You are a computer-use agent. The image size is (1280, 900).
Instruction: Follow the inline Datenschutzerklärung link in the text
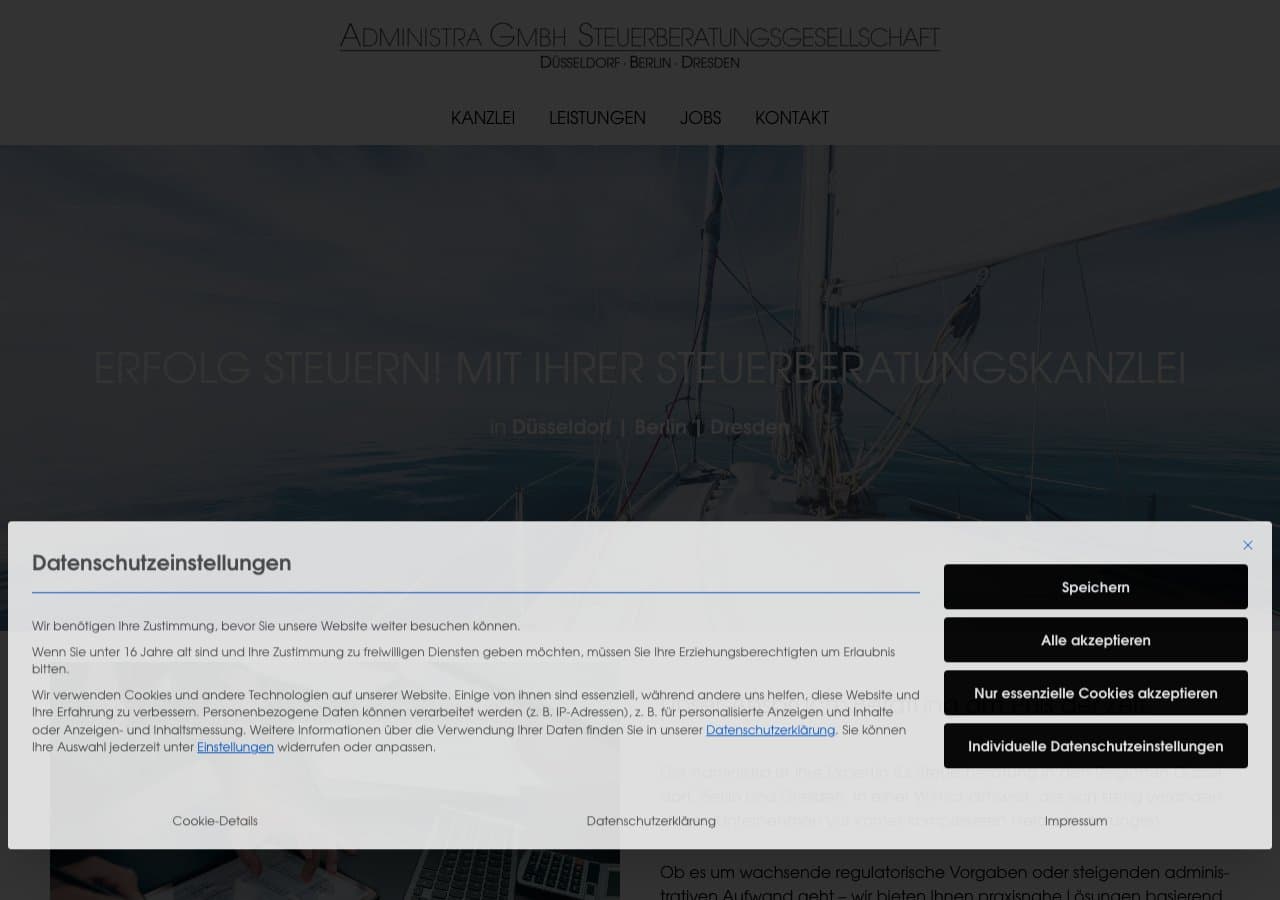770,730
